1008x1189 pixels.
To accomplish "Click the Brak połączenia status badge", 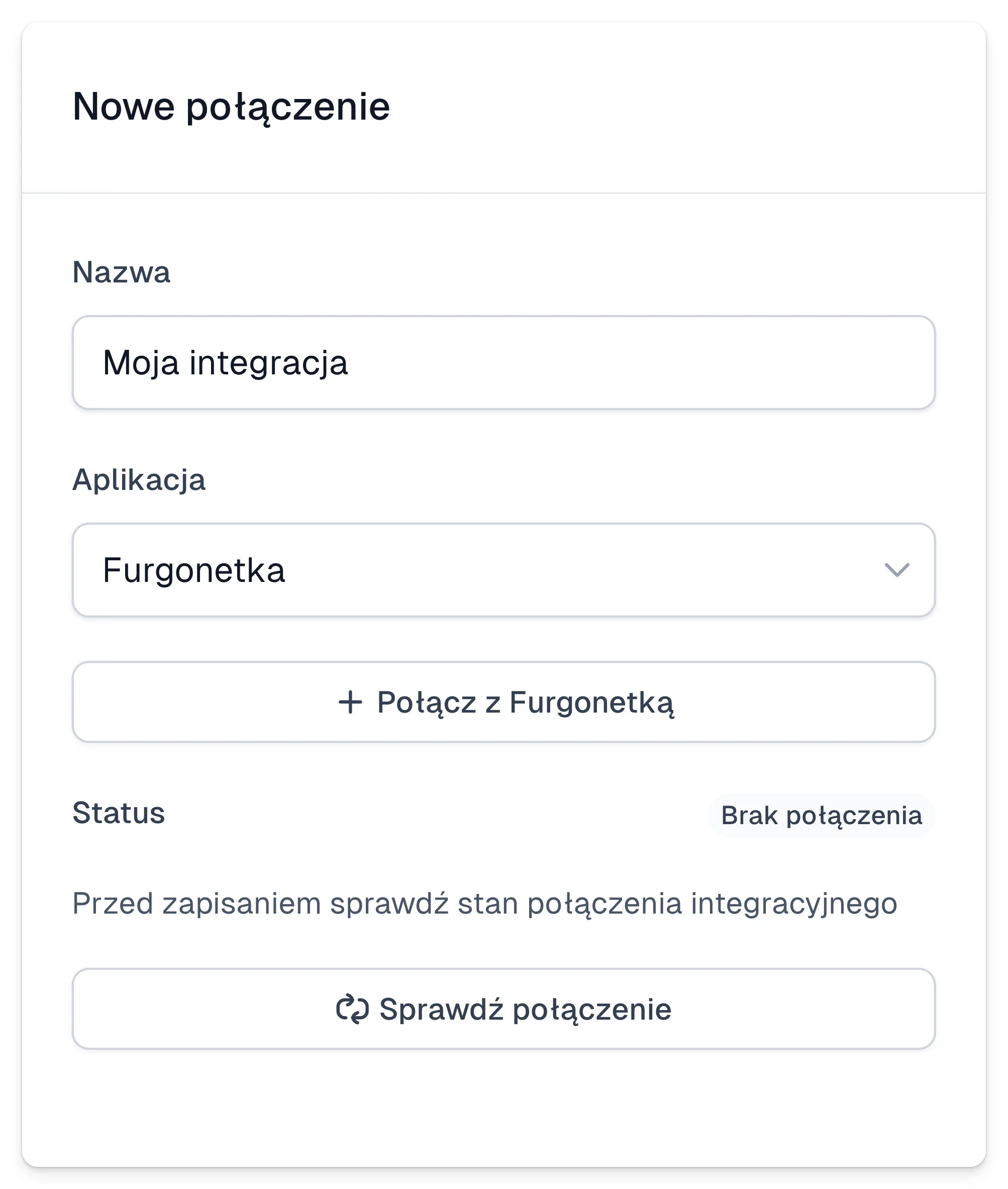I will [x=821, y=815].
